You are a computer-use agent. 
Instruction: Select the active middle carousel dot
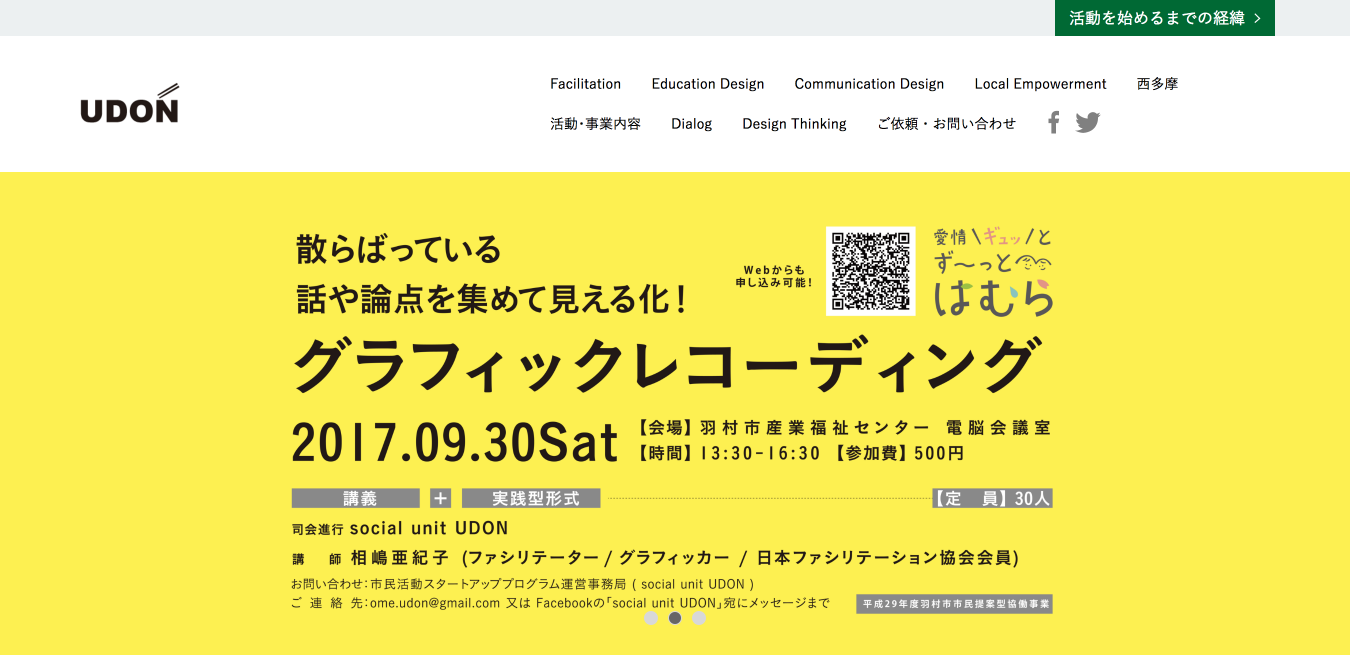(675, 618)
